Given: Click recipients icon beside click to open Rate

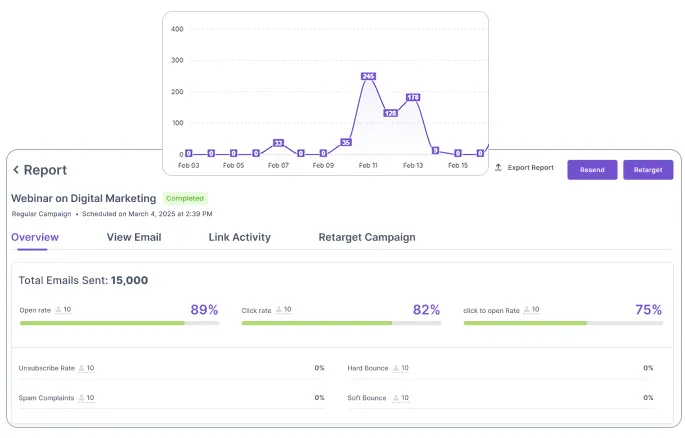Looking at the screenshot, I should [x=527, y=310].
